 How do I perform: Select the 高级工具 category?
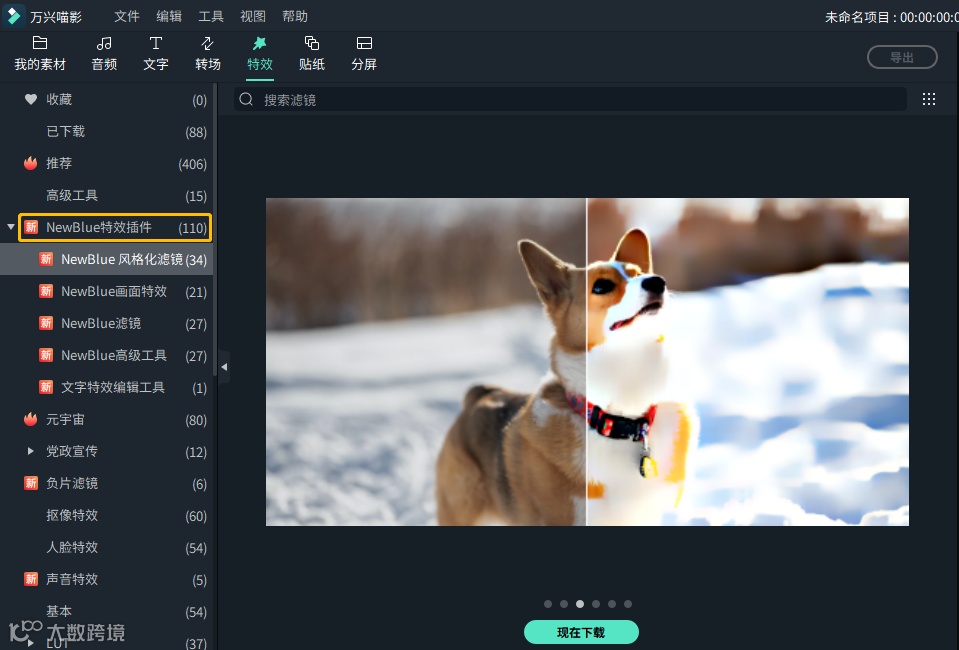coord(106,195)
